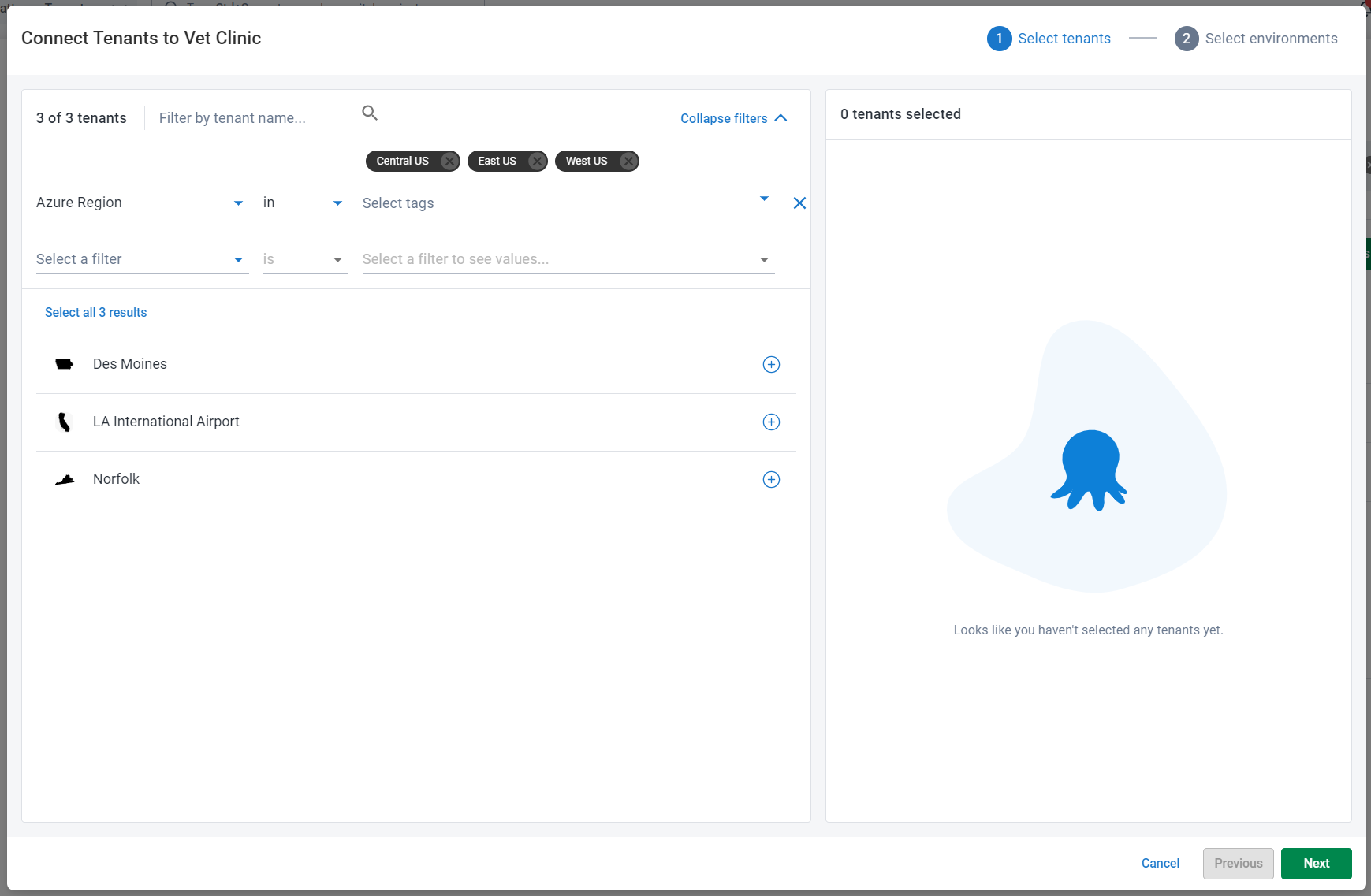Click the Norfolk tenant logo icon
Viewport: 1371px width, 896px height.
[65, 479]
